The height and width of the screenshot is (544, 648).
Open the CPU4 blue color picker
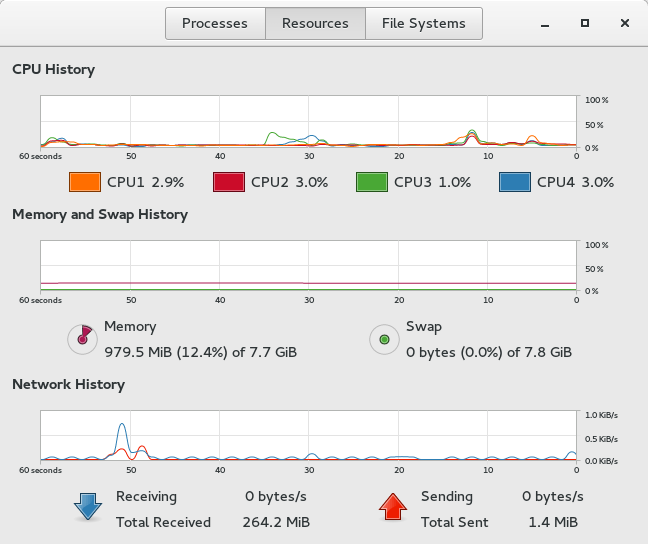(x=515, y=182)
